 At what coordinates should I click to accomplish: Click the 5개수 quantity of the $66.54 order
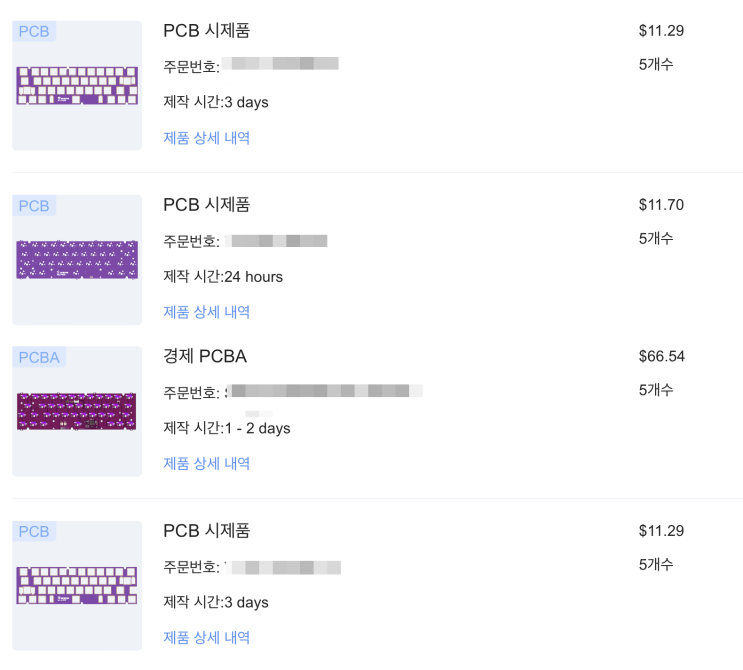tap(656, 390)
